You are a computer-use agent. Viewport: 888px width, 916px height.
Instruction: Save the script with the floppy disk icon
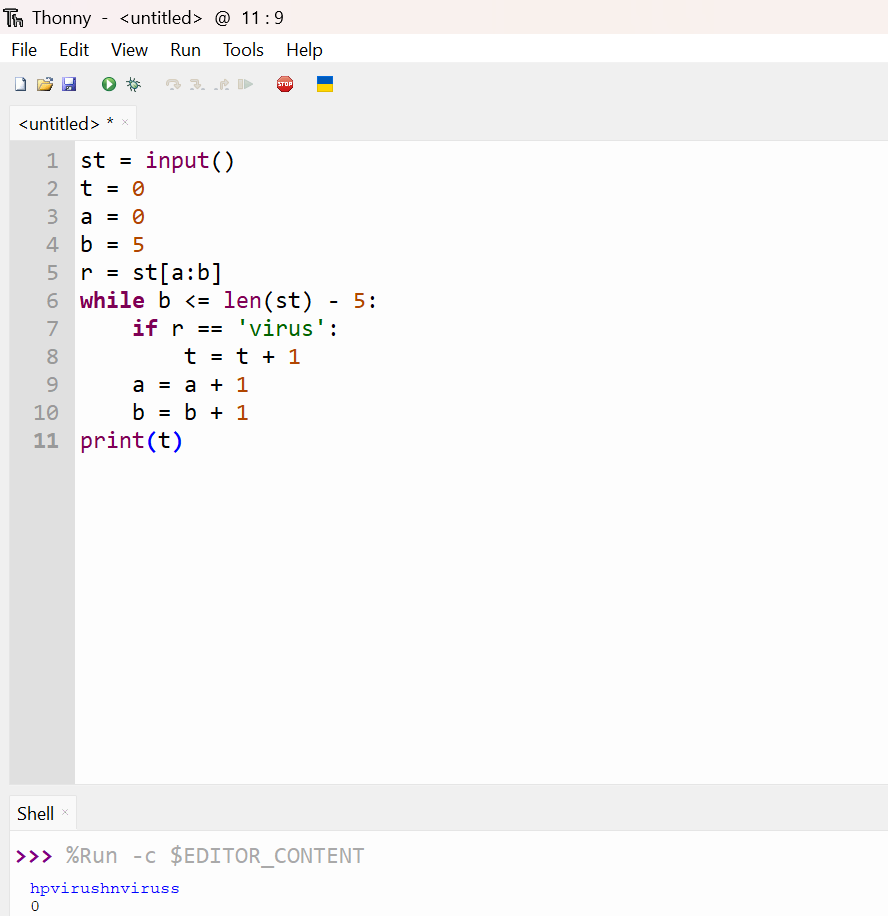(x=69, y=85)
